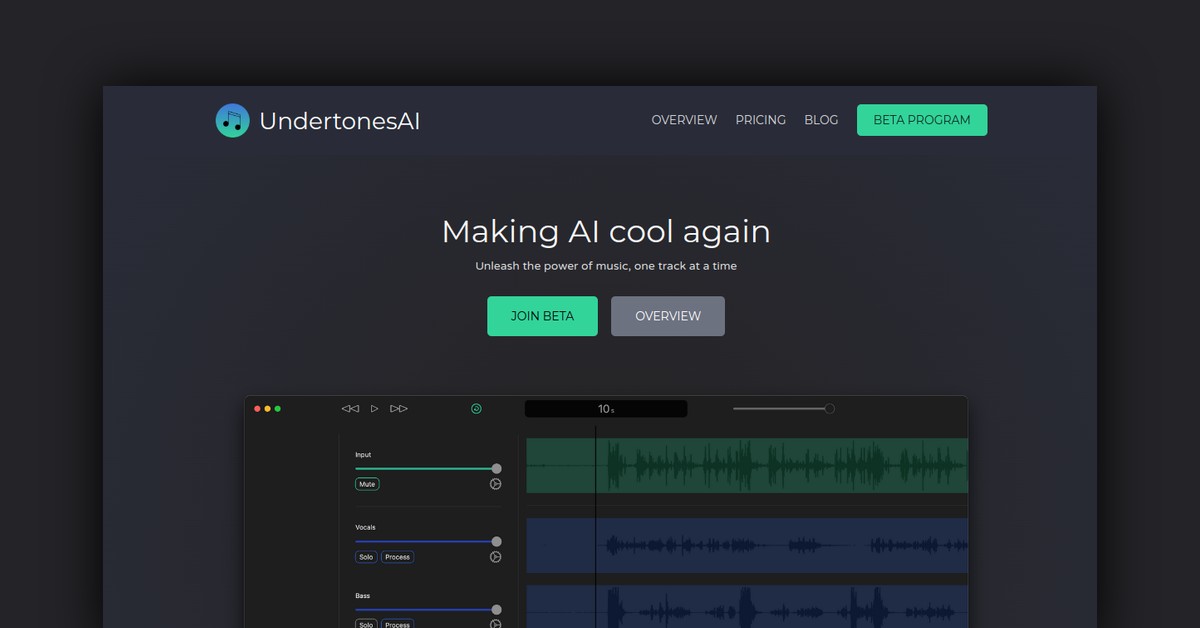Viewport: 1200px width, 628px height.
Task: Click the 10s time display field
Action: (605, 408)
